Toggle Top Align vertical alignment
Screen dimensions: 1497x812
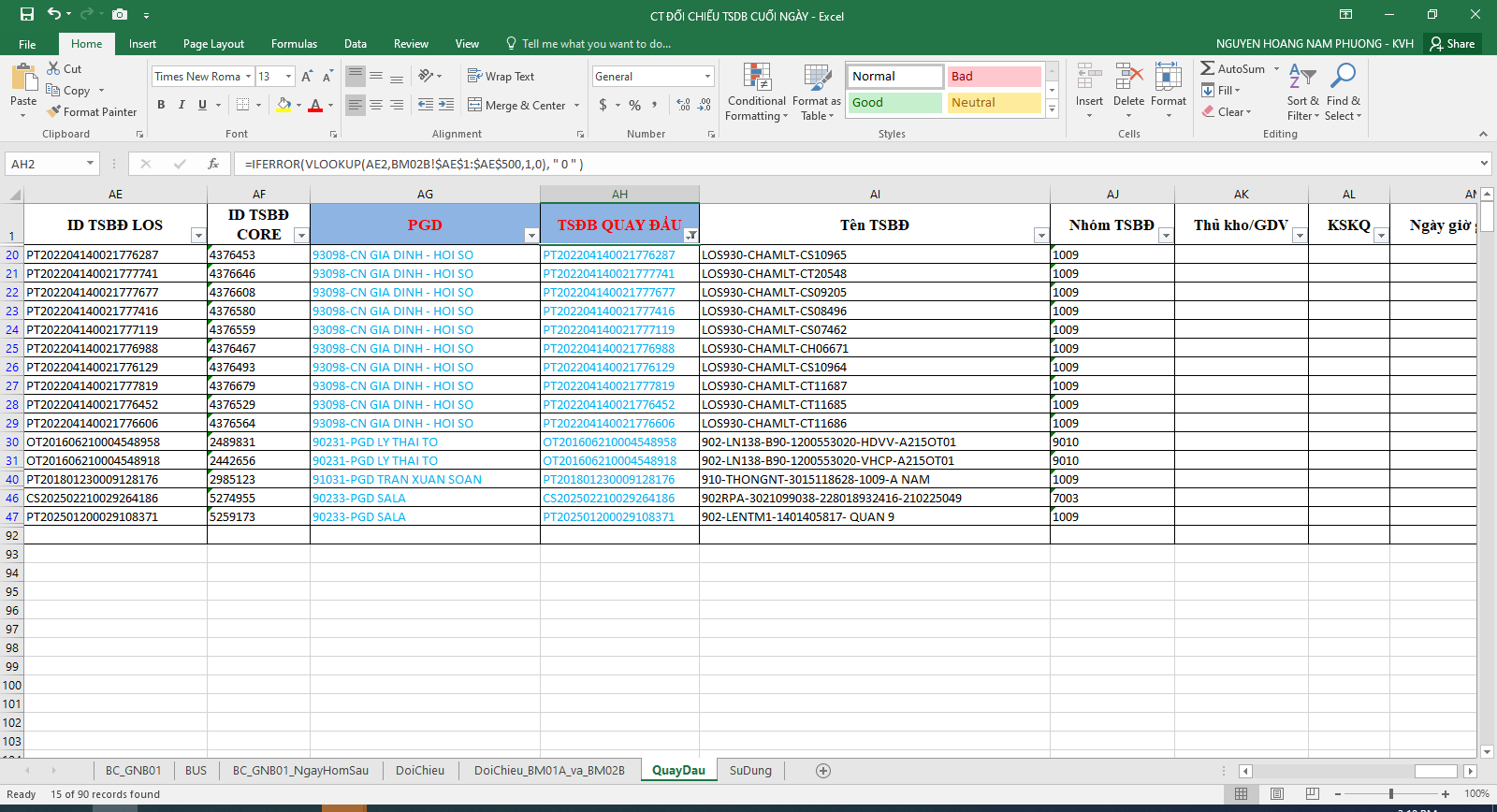coord(355,76)
